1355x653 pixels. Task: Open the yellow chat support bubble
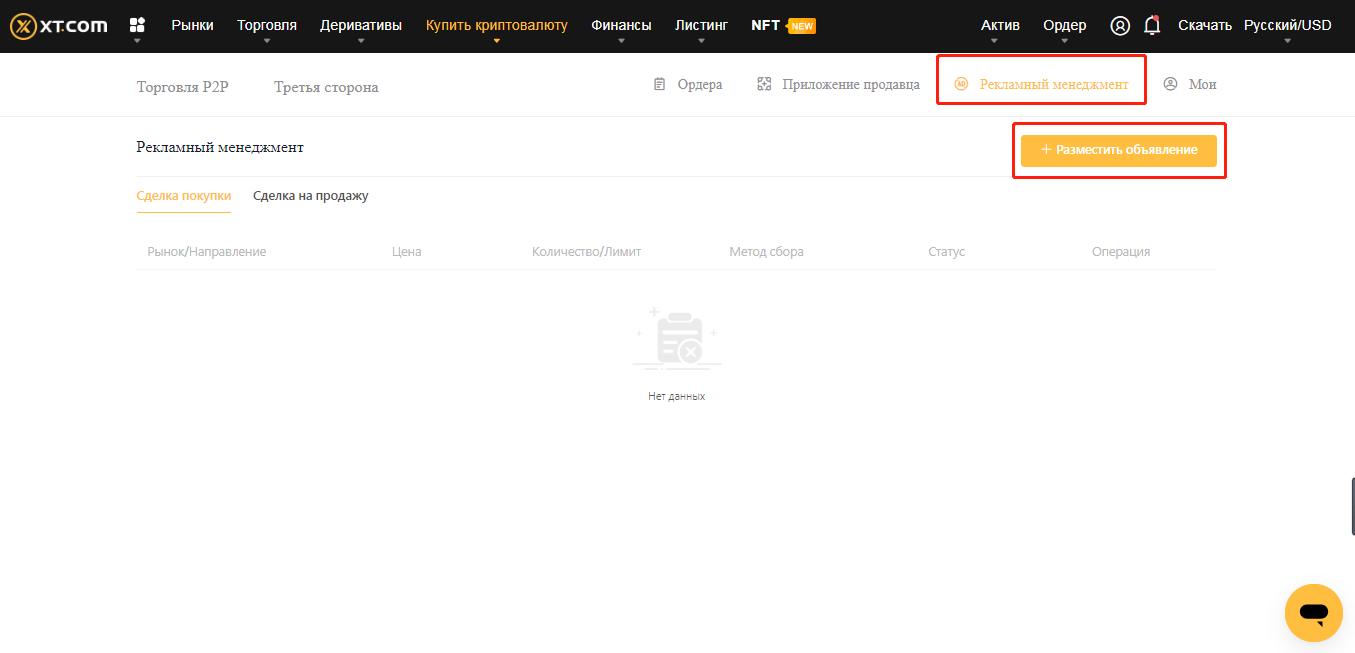click(x=1313, y=612)
